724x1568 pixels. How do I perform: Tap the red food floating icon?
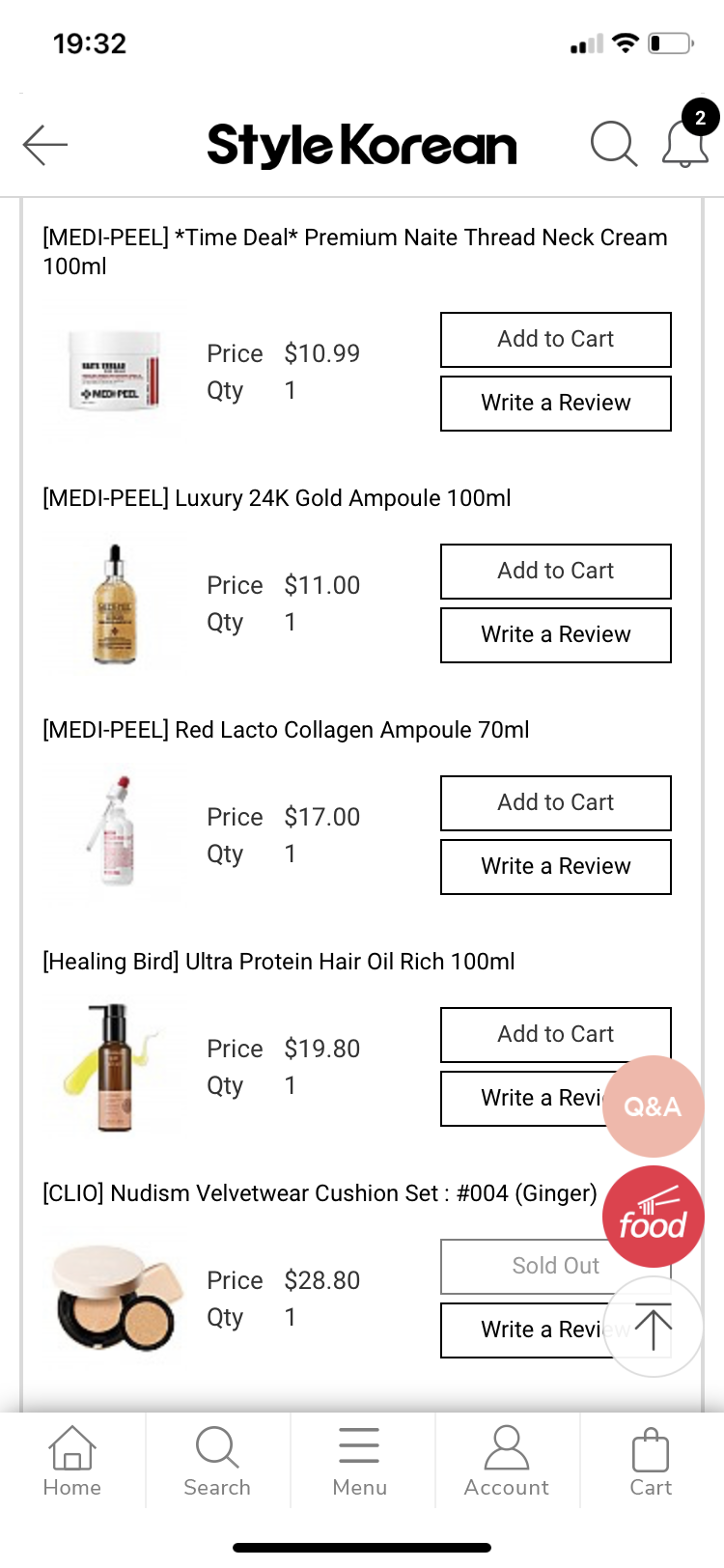tap(654, 1217)
